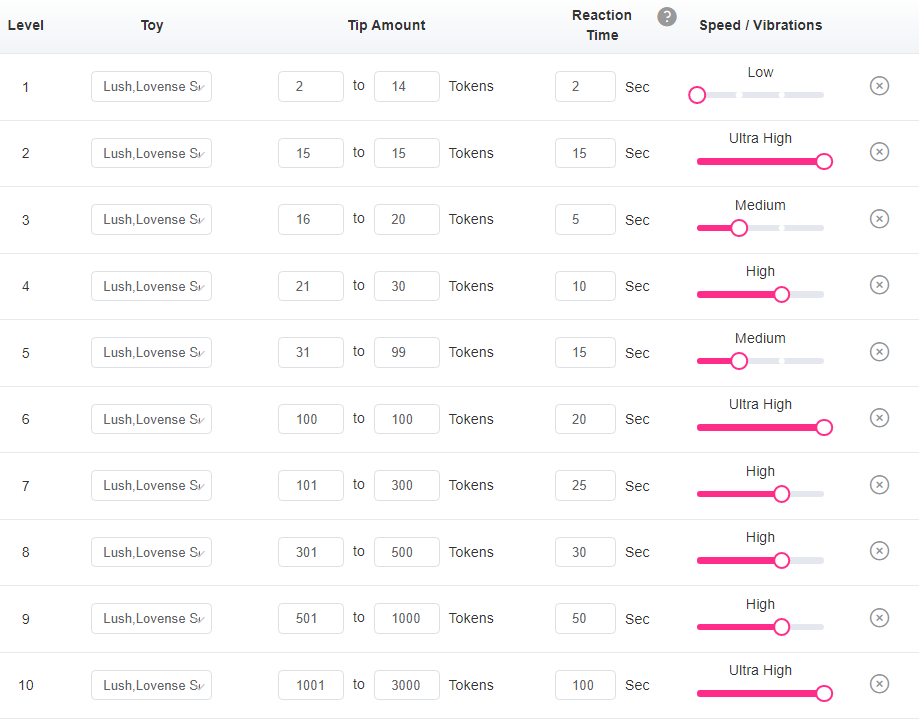
Task: Click the Reaction Time help question mark icon
Action: click(666, 17)
